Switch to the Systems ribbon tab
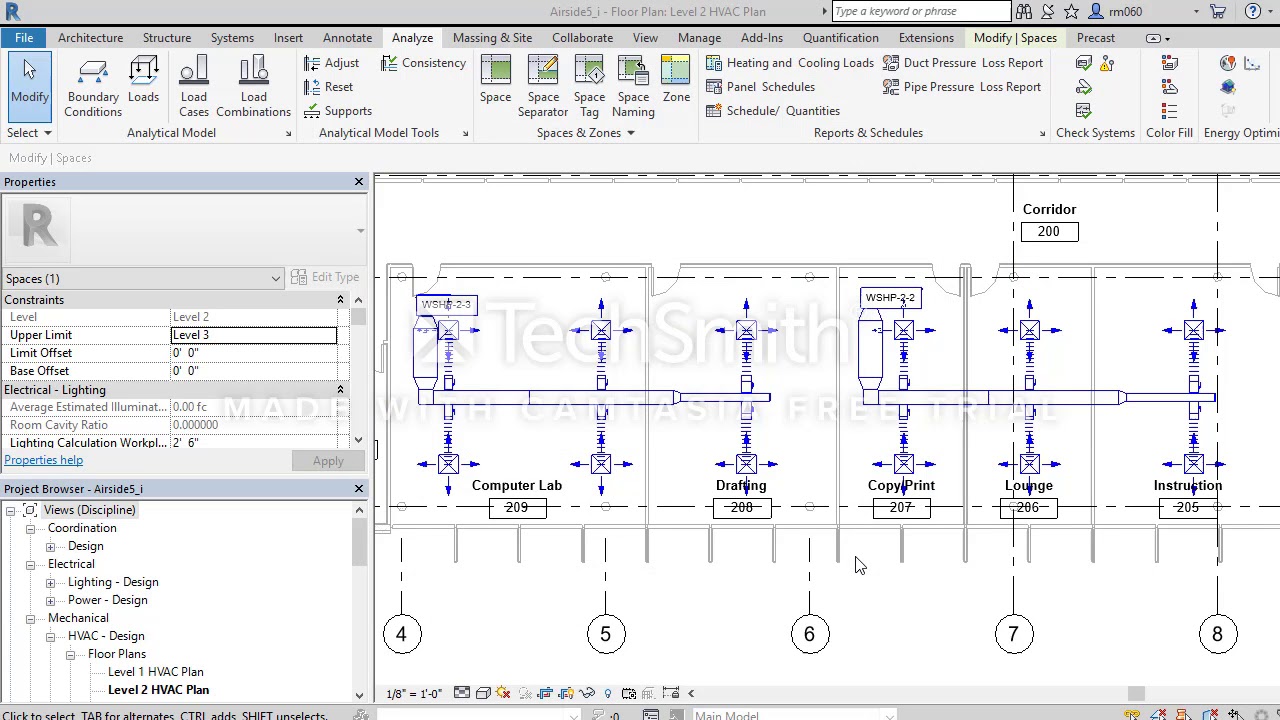1280x720 pixels. click(x=232, y=38)
